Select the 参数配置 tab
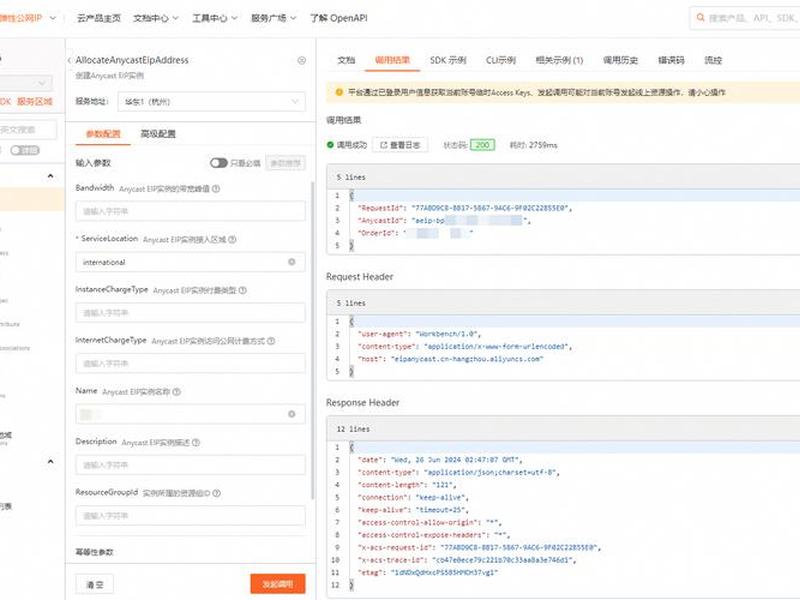 103,134
